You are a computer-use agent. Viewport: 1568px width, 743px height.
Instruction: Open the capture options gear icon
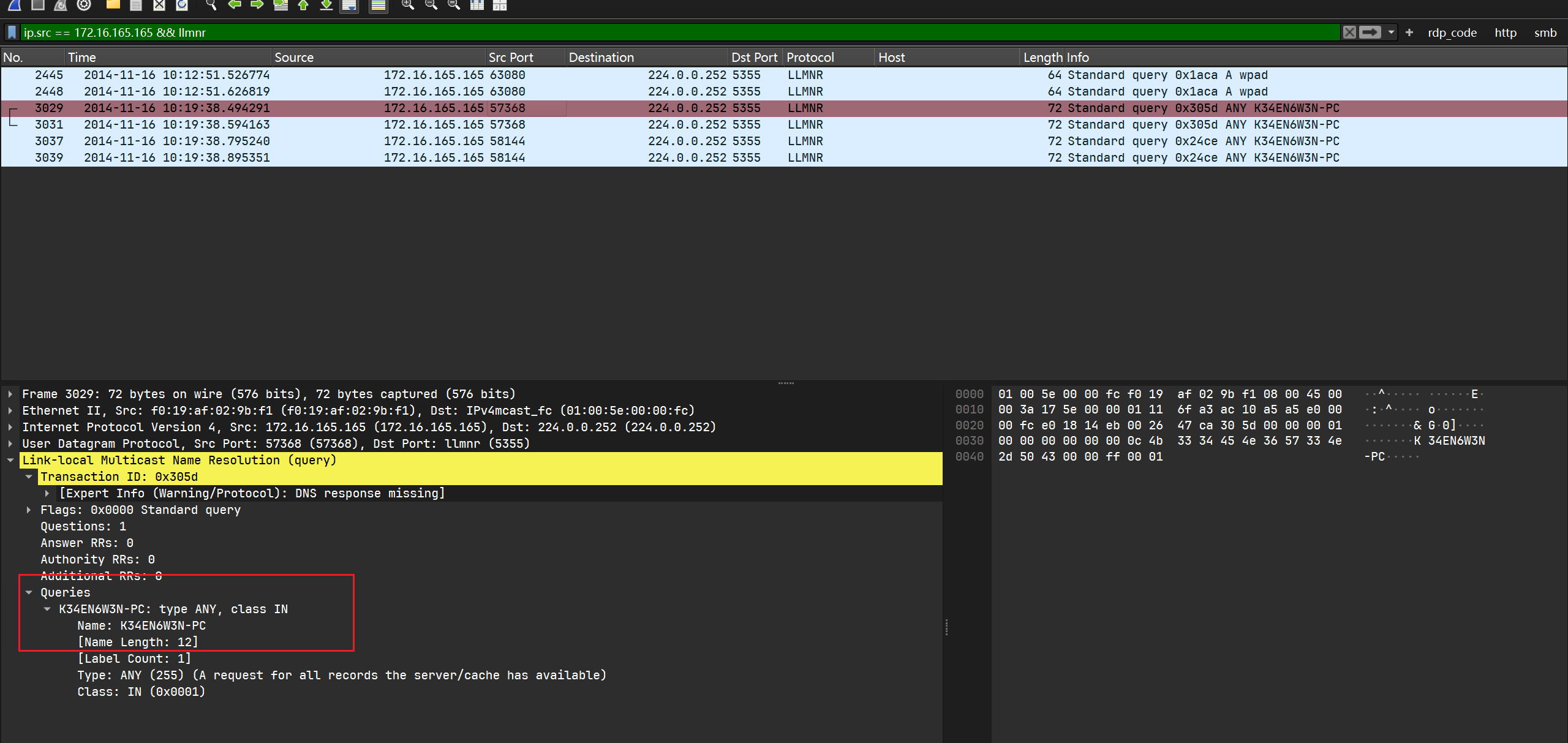[x=84, y=5]
